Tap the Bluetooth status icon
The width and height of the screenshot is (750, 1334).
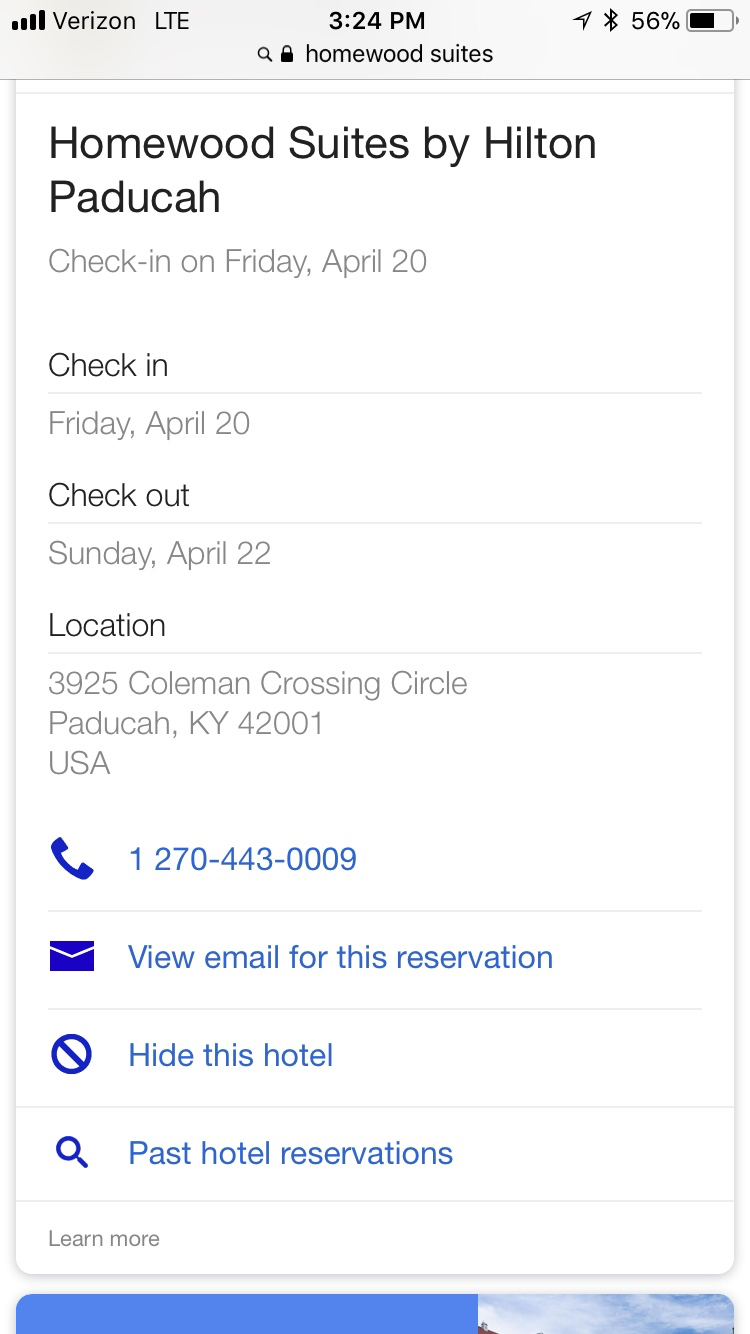(x=612, y=21)
